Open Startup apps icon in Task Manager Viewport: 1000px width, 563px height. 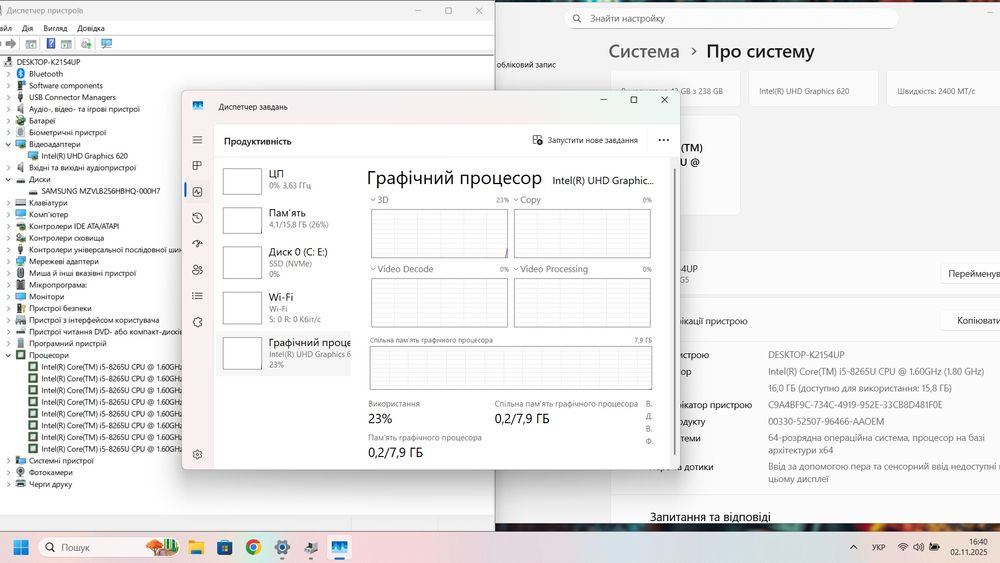tap(197, 244)
